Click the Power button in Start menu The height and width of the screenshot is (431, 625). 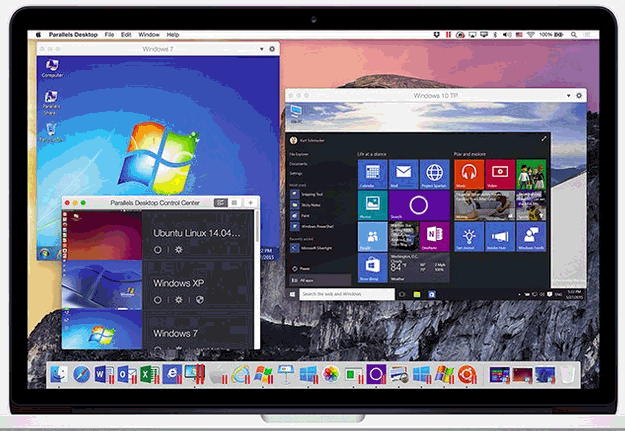pos(301,269)
